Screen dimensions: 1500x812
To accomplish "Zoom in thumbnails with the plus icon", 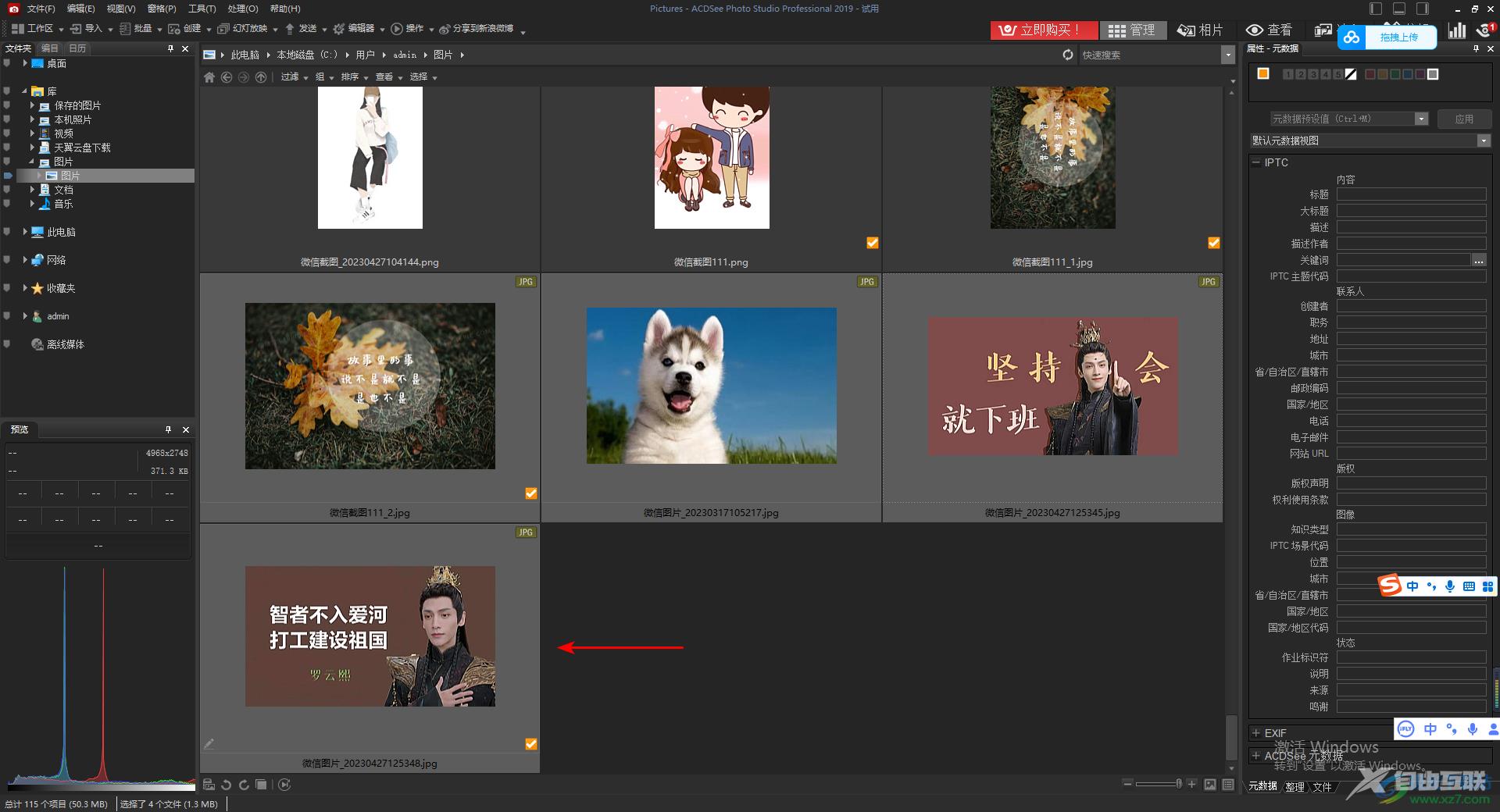I will pos(1191,783).
